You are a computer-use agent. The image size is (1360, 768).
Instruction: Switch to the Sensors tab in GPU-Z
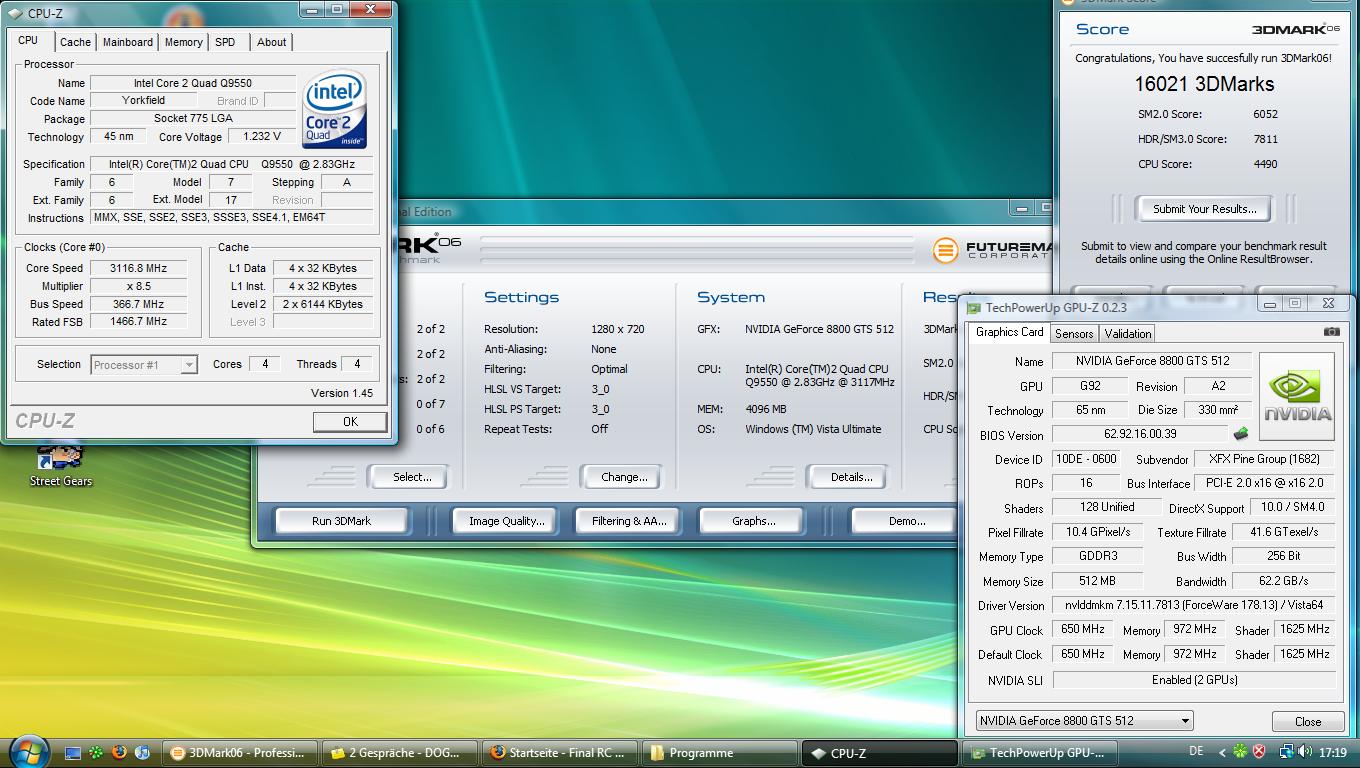coord(1074,334)
